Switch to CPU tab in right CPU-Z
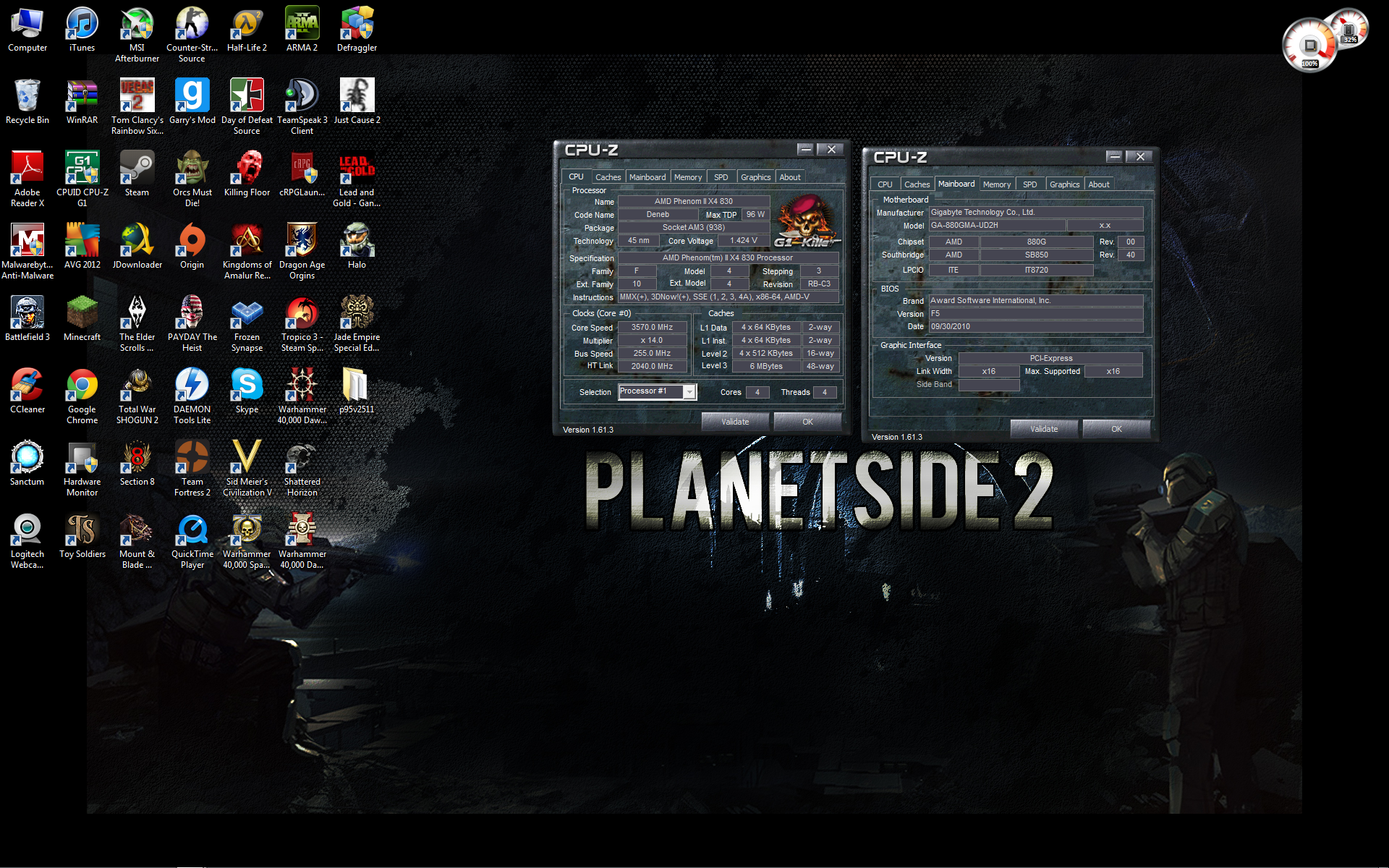This screenshot has width=1389, height=868. [885, 184]
